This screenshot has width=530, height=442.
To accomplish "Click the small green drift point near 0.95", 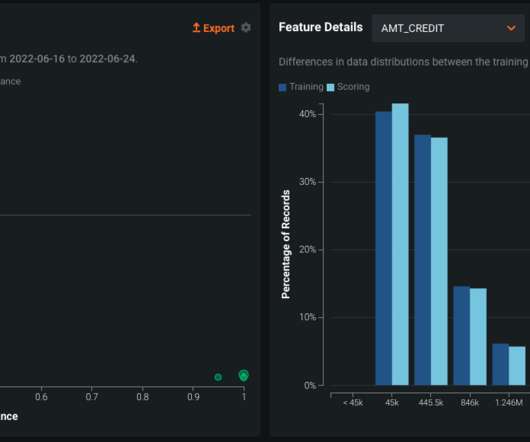I will pyautogui.click(x=218, y=377).
